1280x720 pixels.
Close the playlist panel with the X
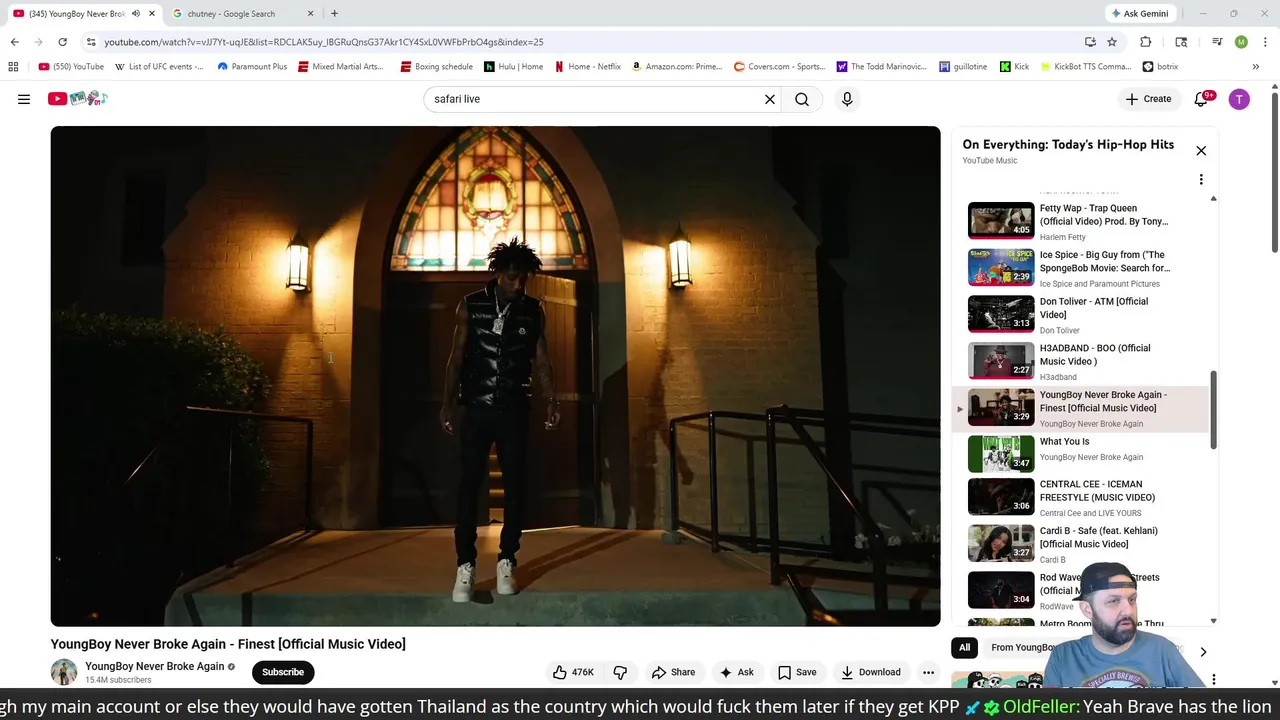pyautogui.click(x=1201, y=151)
